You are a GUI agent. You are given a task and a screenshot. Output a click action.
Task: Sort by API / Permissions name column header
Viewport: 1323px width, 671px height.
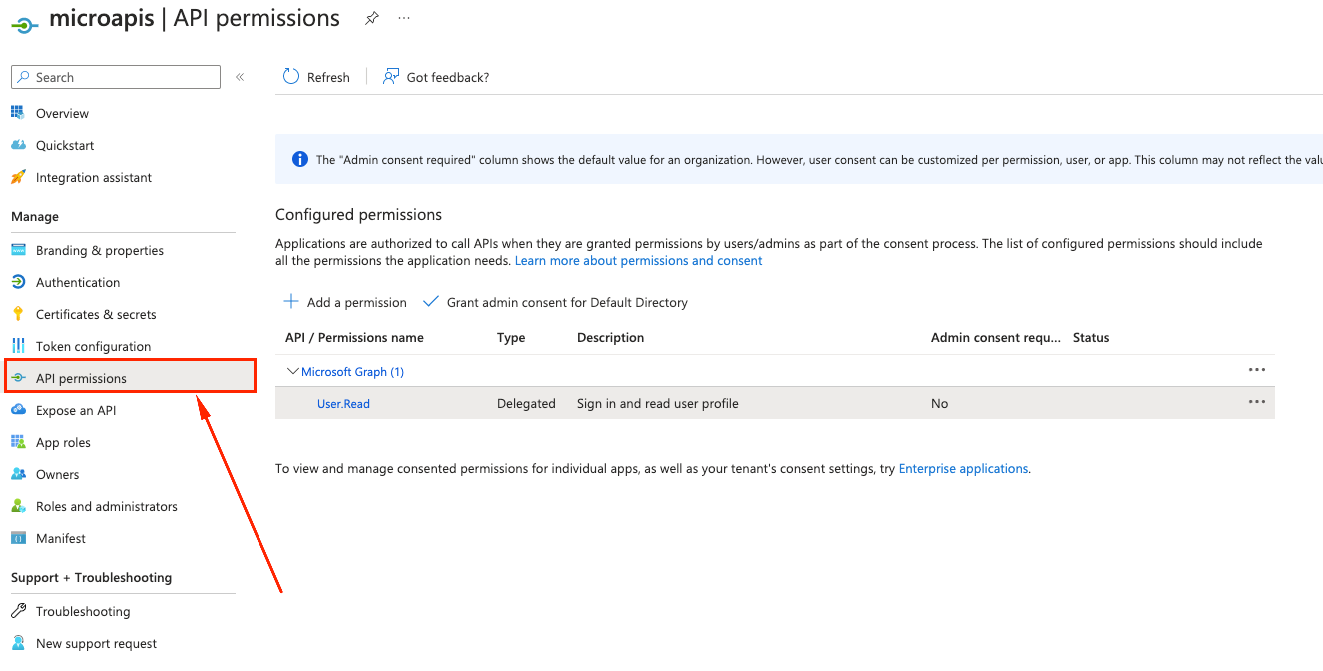[354, 337]
